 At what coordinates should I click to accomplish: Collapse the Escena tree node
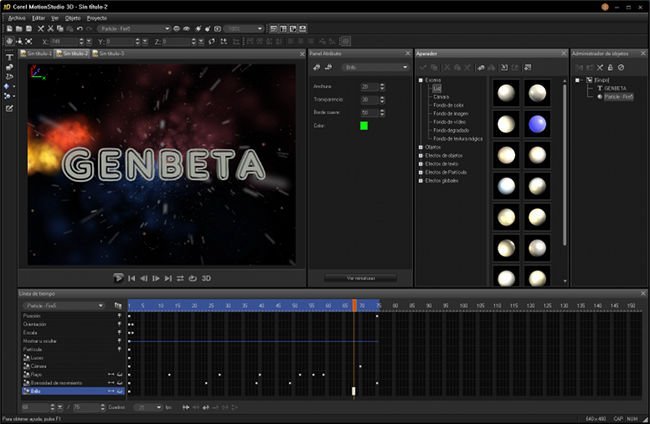pyautogui.click(x=421, y=80)
